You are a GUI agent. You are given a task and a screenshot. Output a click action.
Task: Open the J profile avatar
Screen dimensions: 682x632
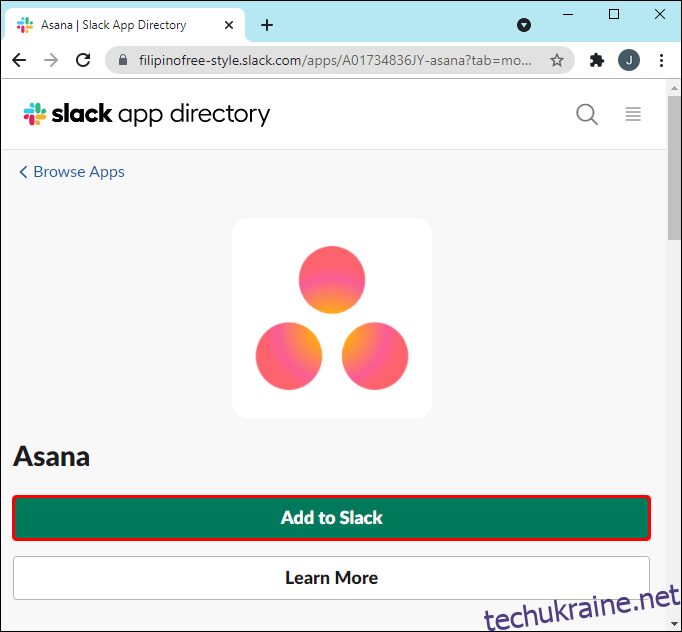tap(629, 60)
